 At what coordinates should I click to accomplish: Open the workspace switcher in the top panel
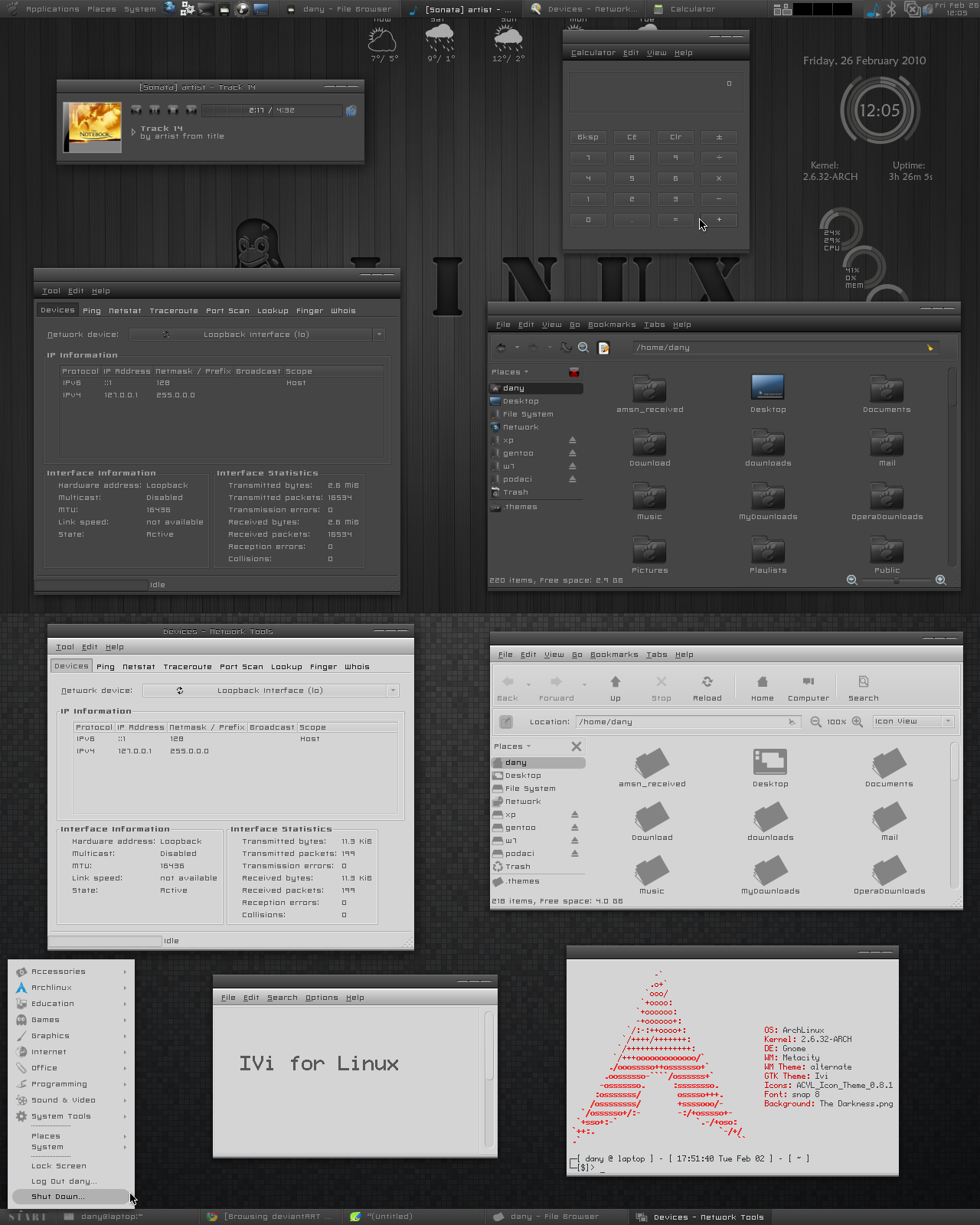coord(813,9)
